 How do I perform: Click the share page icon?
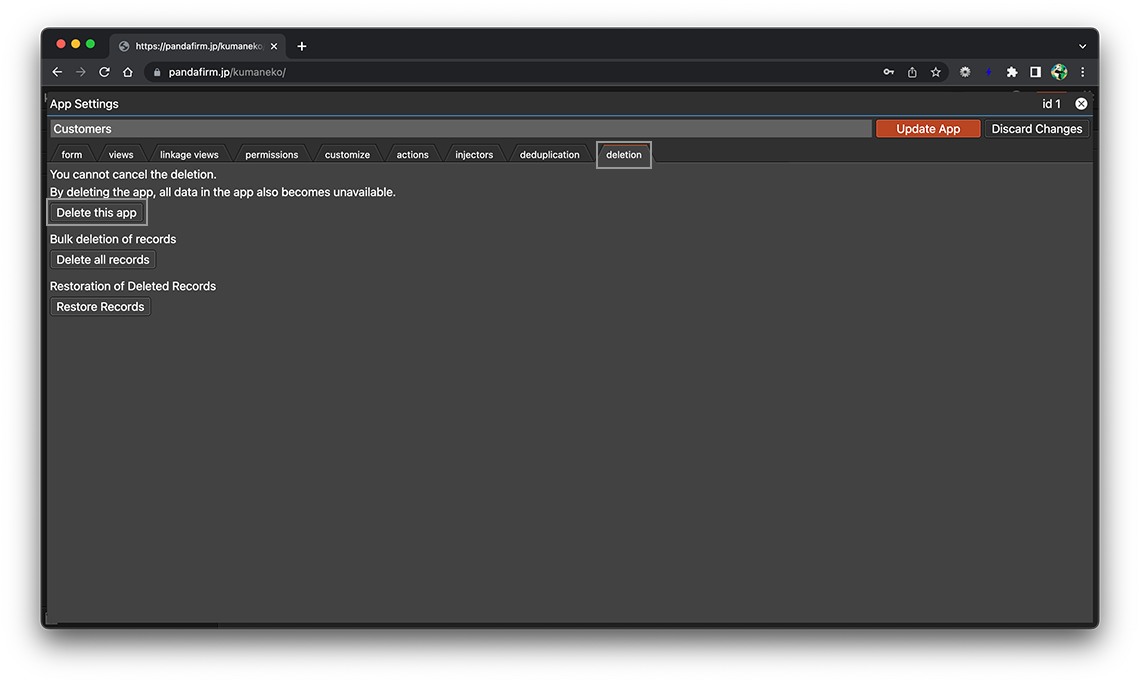tap(912, 72)
